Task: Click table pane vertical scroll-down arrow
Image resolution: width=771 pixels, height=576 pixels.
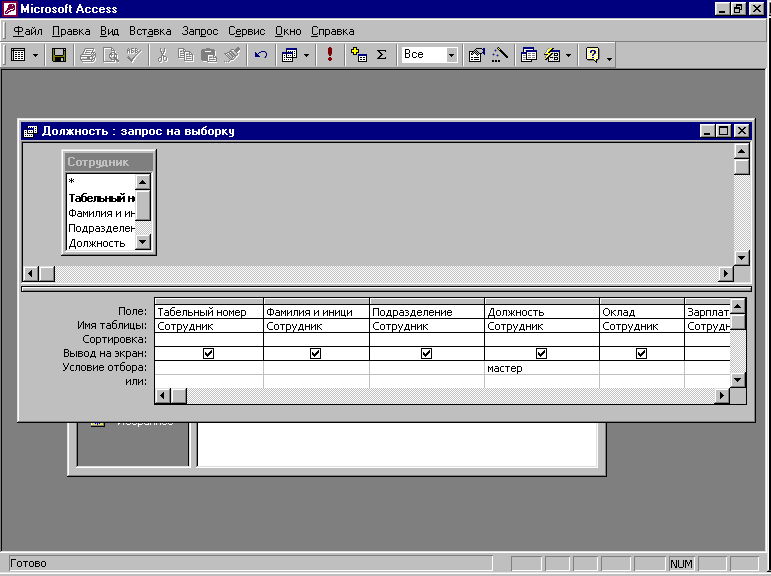Action: pyautogui.click(x=741, y=258)
